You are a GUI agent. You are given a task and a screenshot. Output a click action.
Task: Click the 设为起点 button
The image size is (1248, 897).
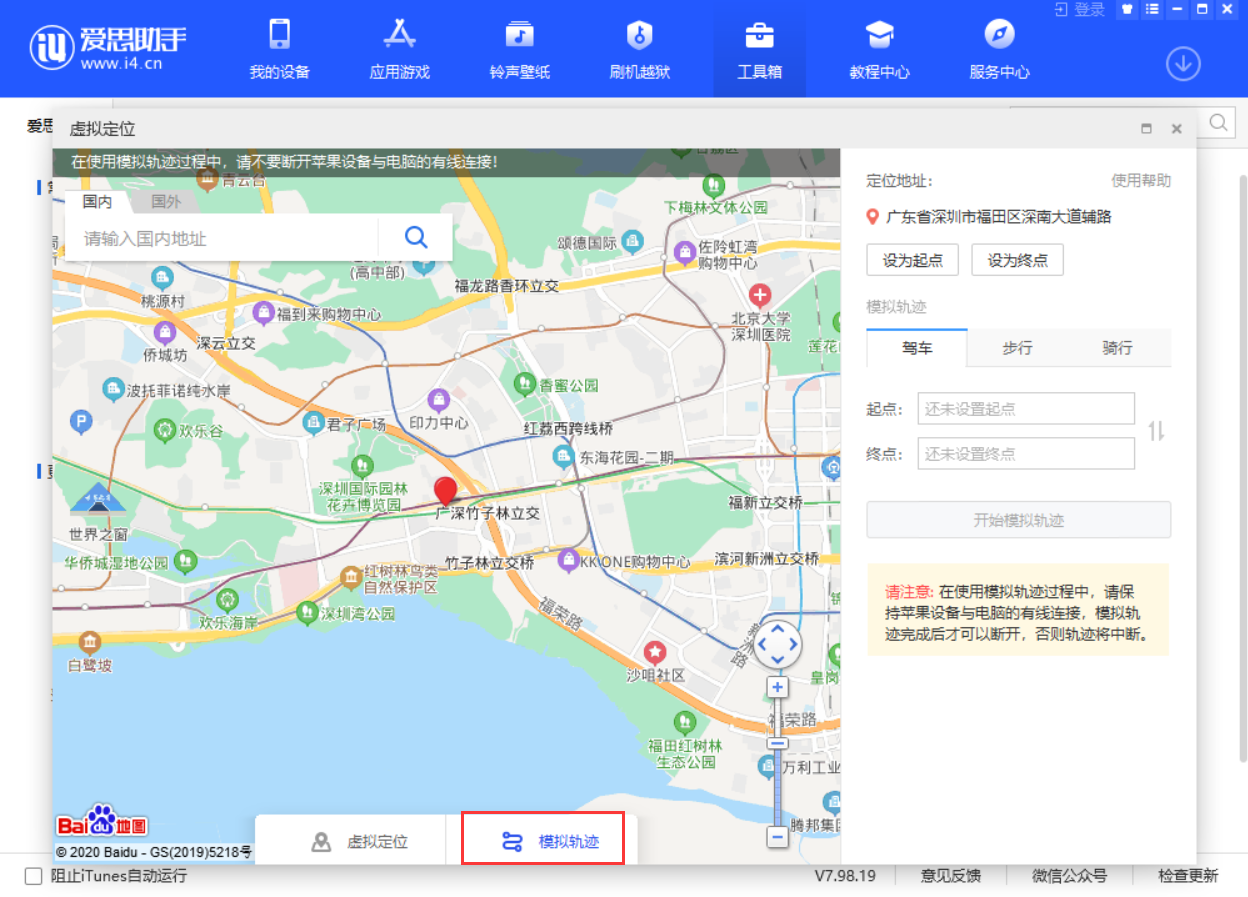(911, 259)
